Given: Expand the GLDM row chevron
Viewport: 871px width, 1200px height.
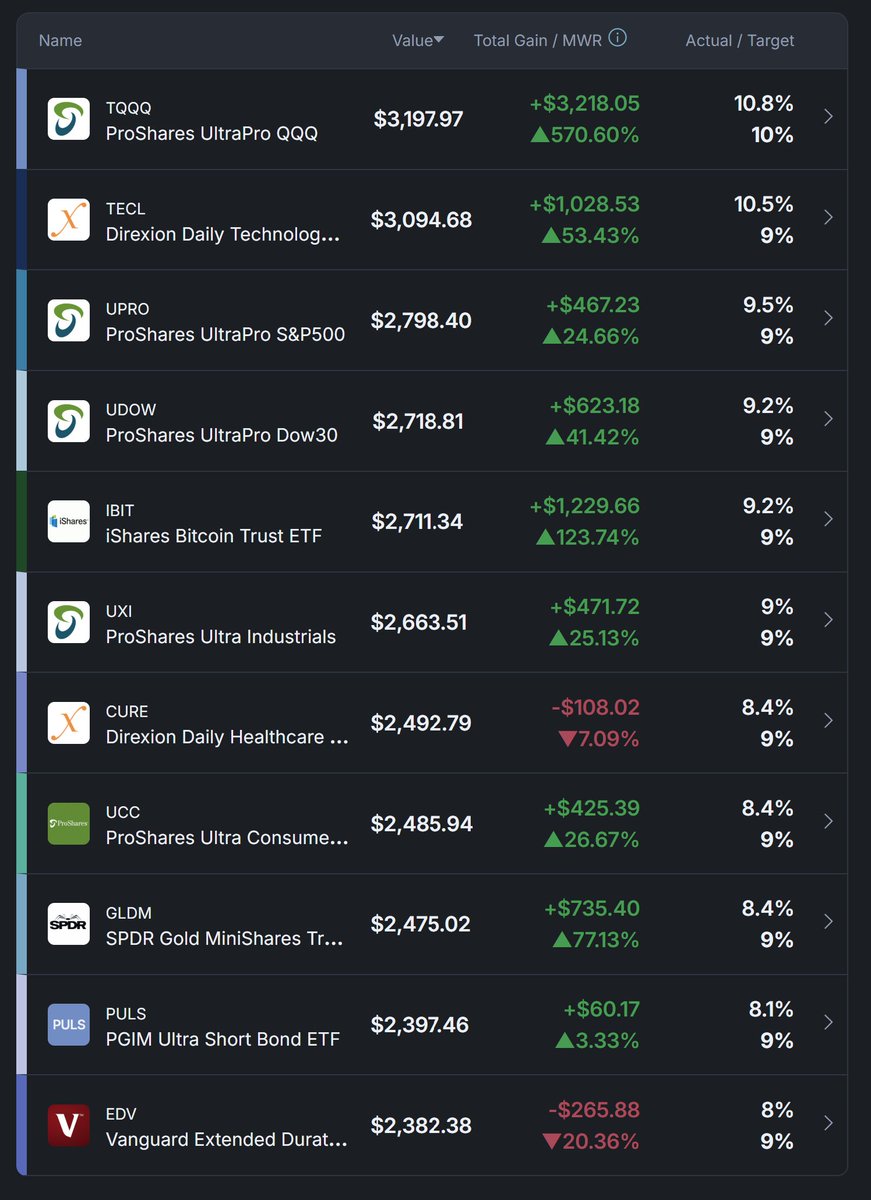Looking at the screenshot, I should (x=828, y=922).
